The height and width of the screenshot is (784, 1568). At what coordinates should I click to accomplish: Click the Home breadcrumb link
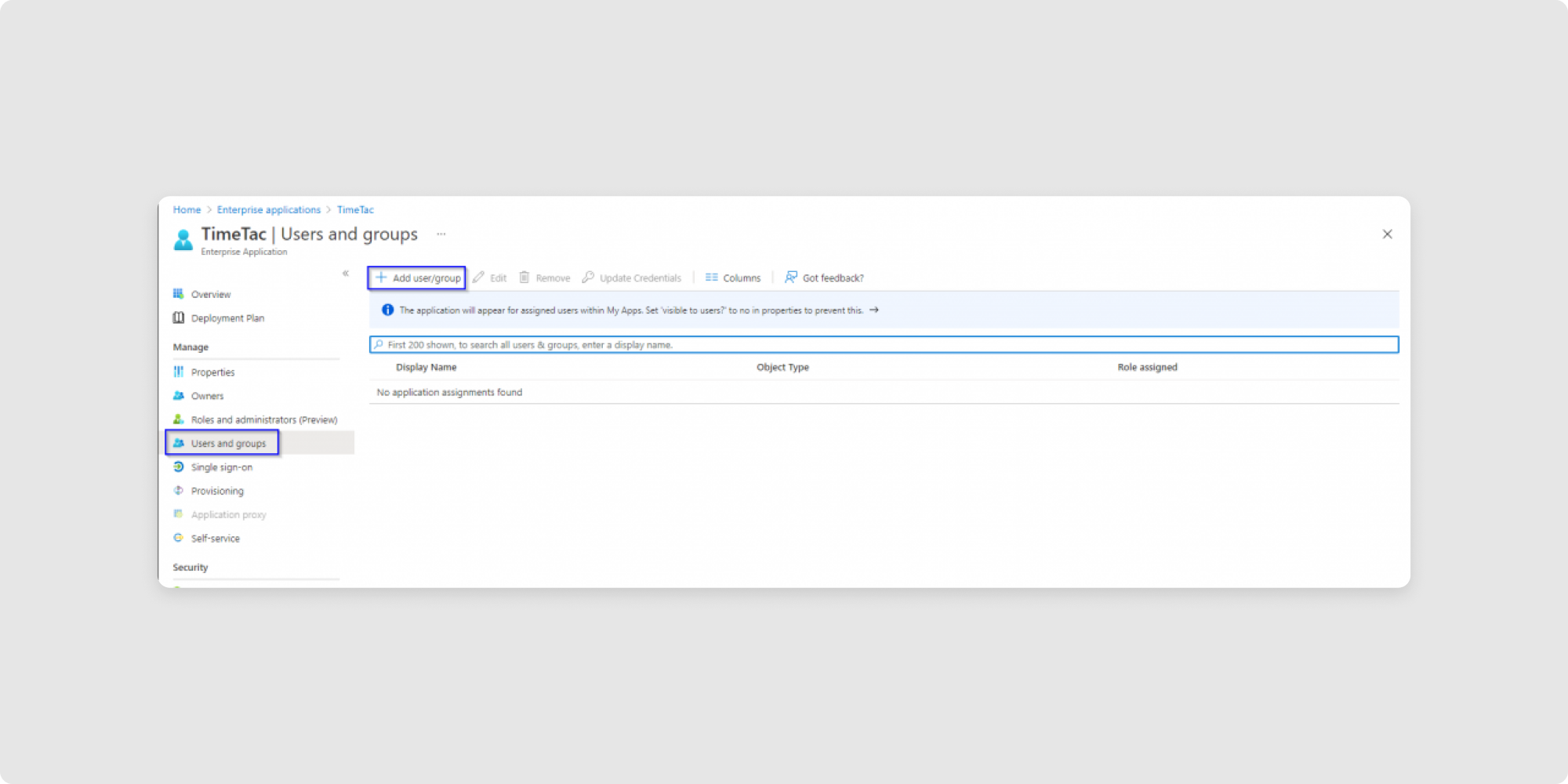click(187, 210)
